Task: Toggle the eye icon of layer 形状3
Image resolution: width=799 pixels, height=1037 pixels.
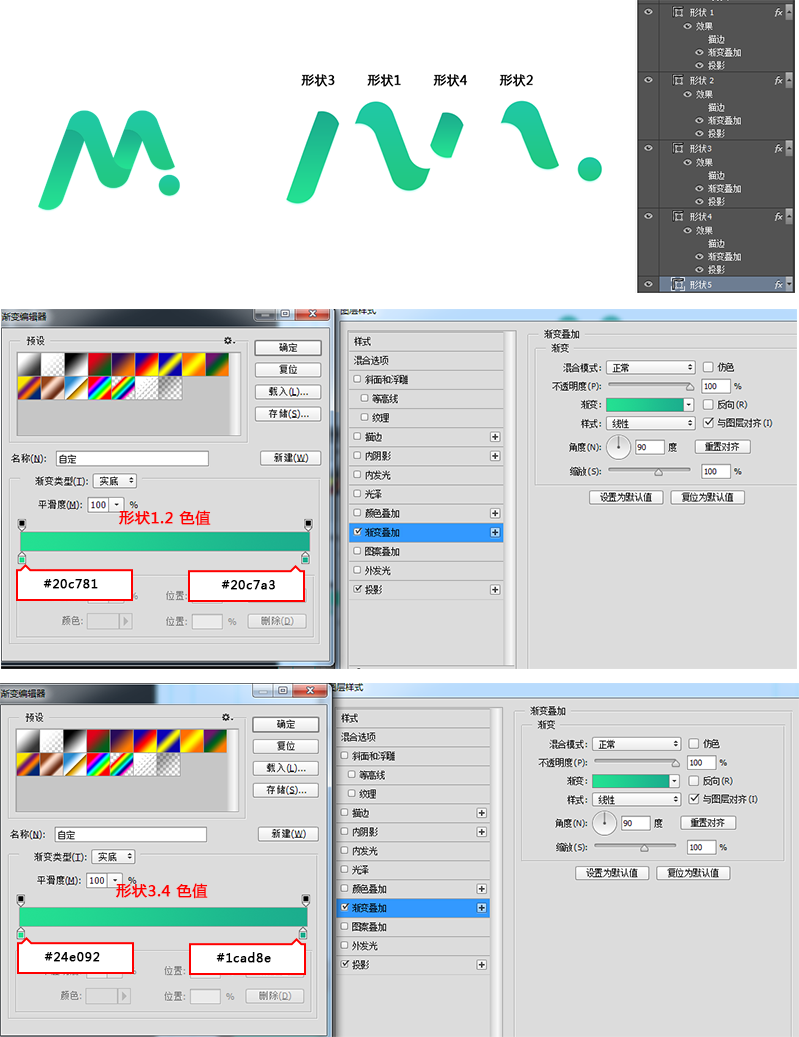Action: (x=648, y=148)
